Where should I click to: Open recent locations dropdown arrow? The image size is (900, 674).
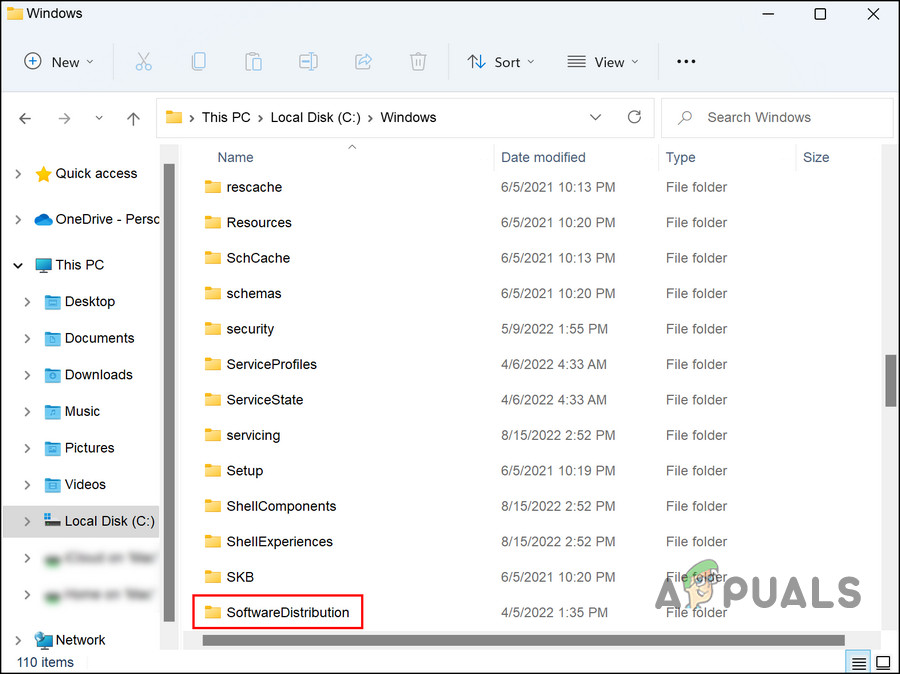pos(99,118)
